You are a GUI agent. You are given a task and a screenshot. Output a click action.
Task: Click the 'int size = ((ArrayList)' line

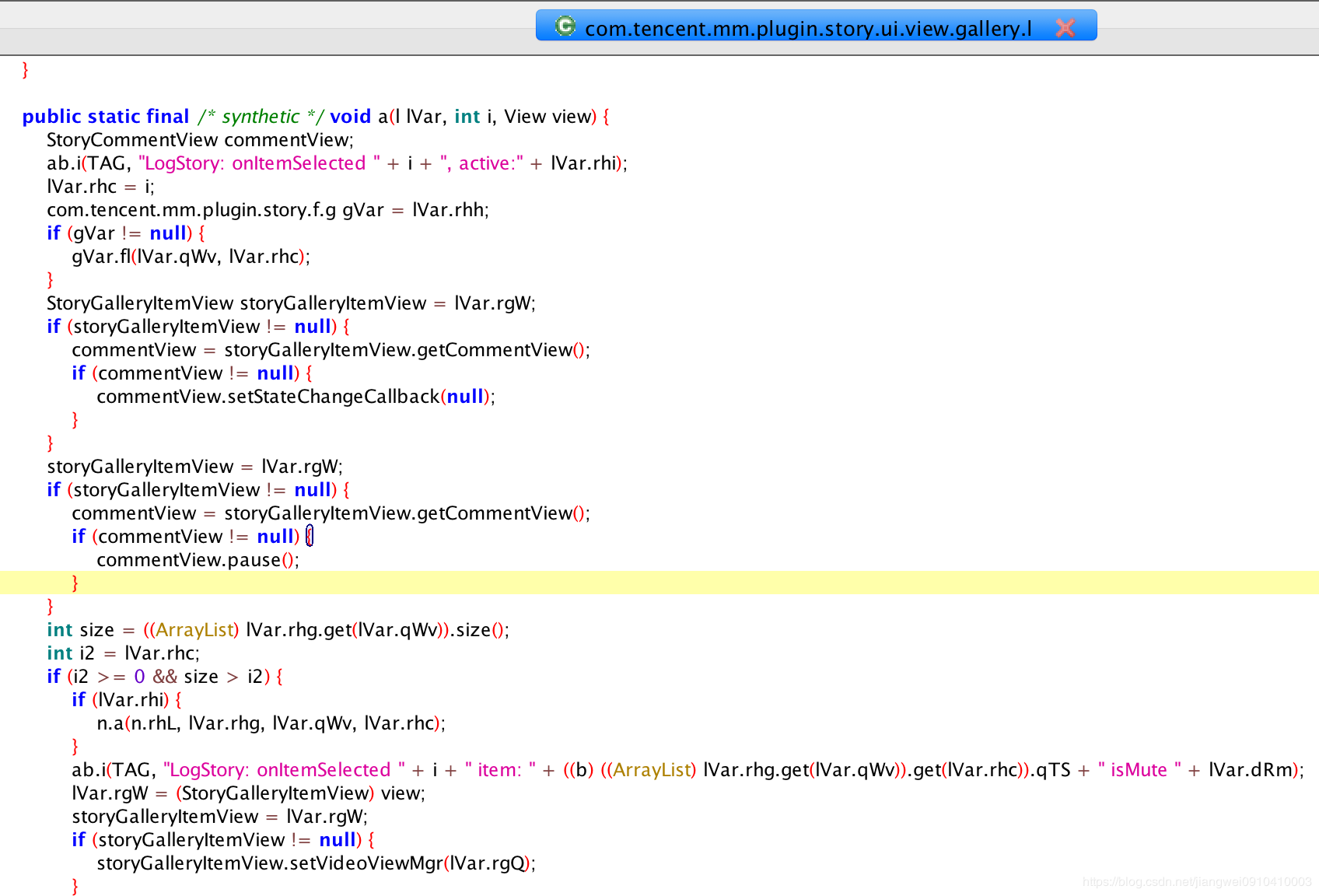coord(278,630)
